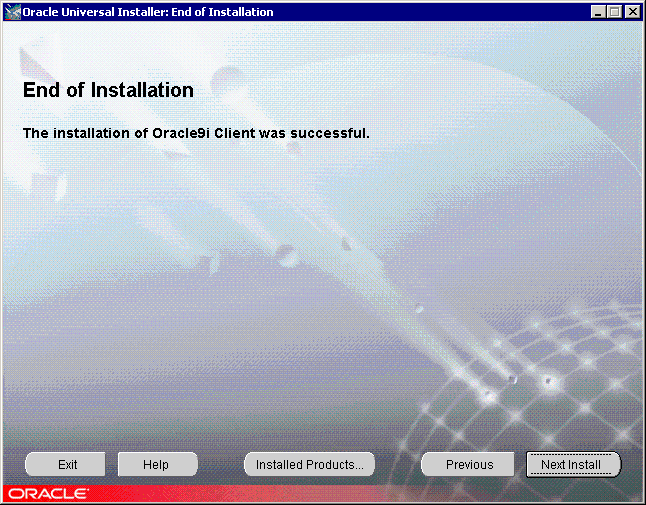Image resolution: width=646 pixels, height=505 pixels.
Task: Click the bright sparkle lights on the globe
Action: click(547, 381)
